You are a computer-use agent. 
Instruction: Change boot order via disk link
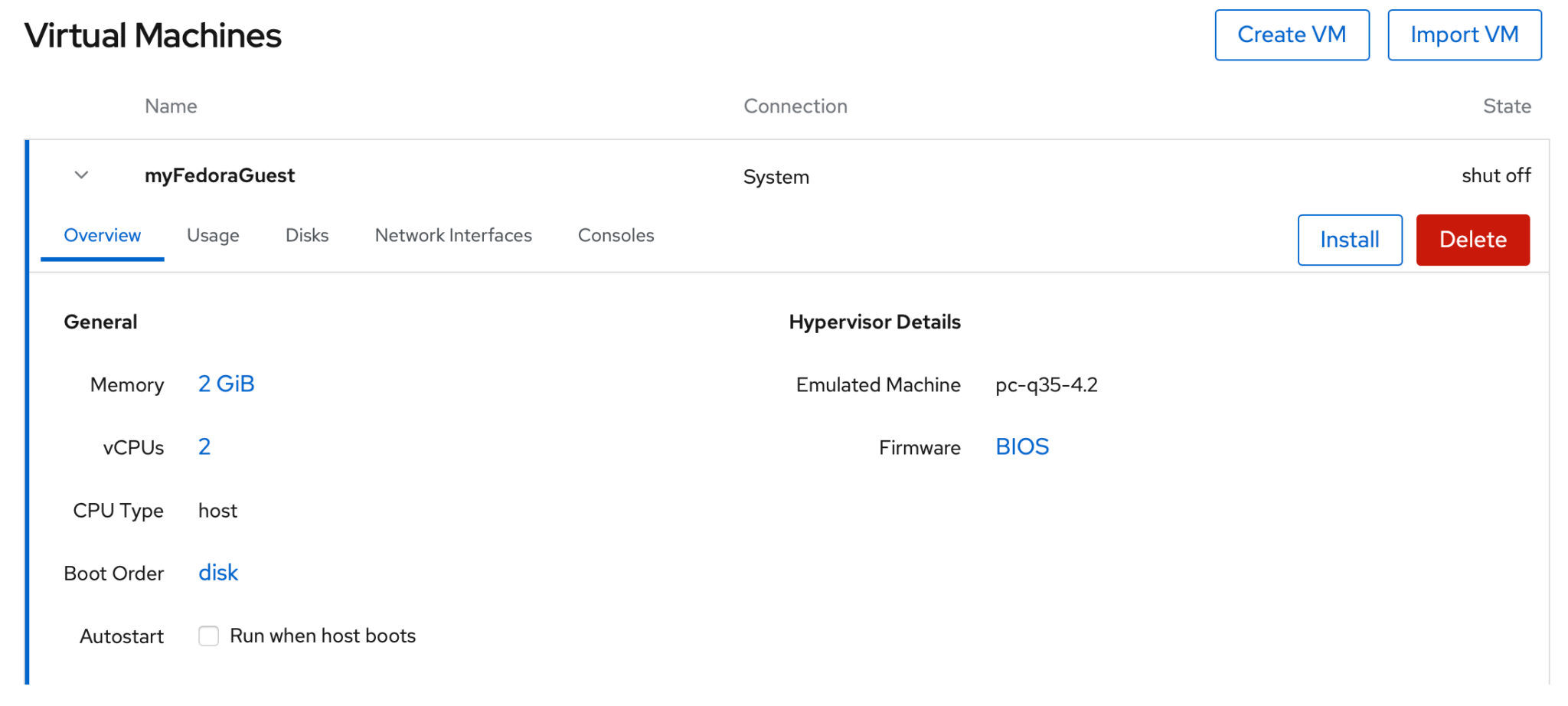[x=218, y=573]
